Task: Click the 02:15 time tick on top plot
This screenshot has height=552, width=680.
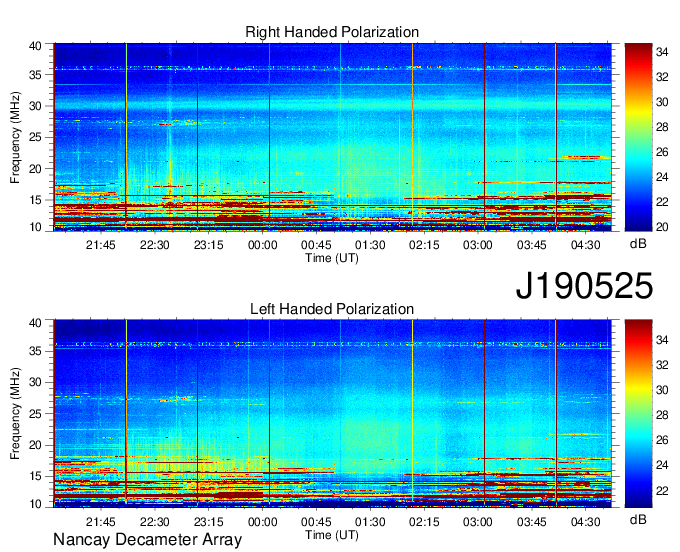Action: [424, 245]
